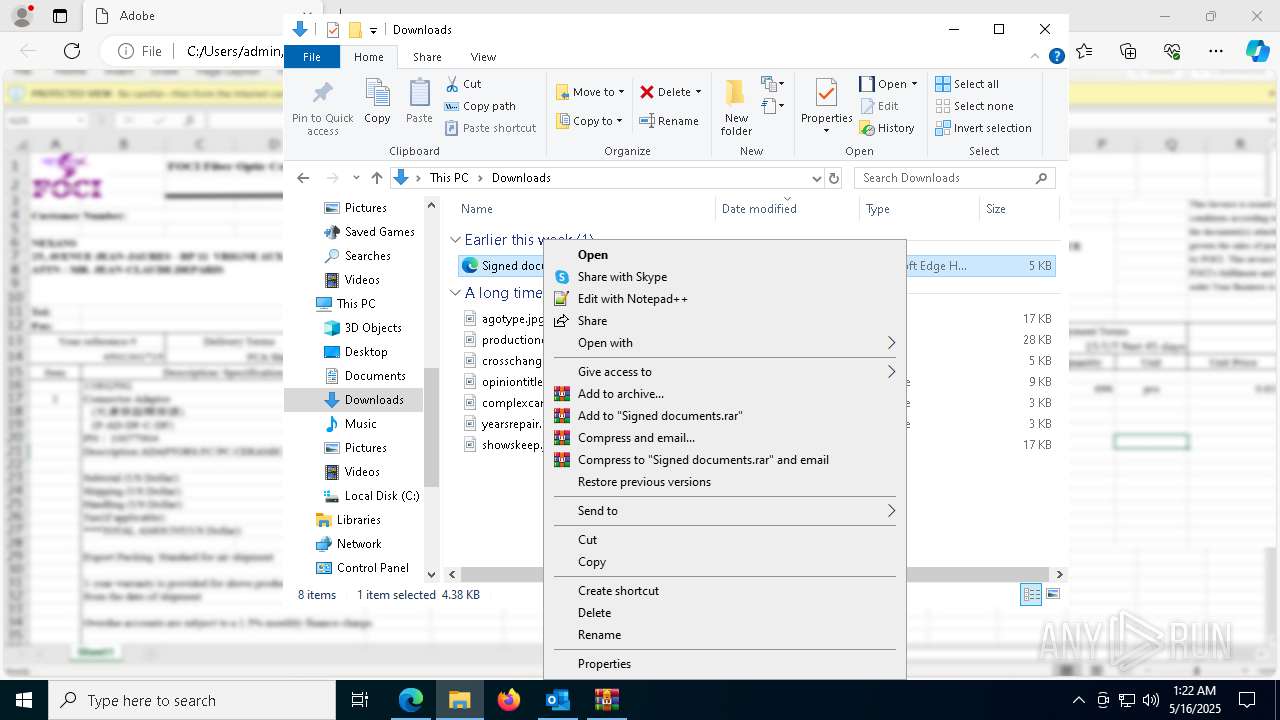Select Network in navigation pane
Screen dimensions: 1280x720
point(348,544)
